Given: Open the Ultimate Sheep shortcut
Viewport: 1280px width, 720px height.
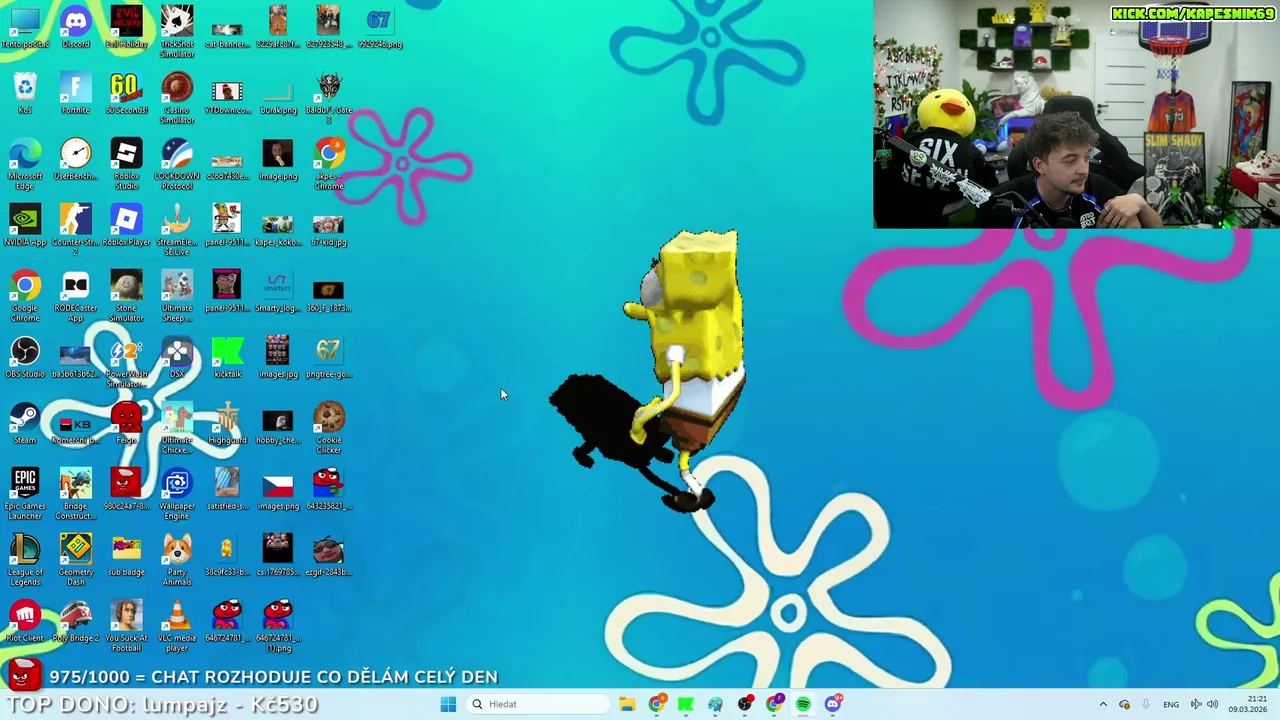Looking at the screenshot, I should pos(177,296).
